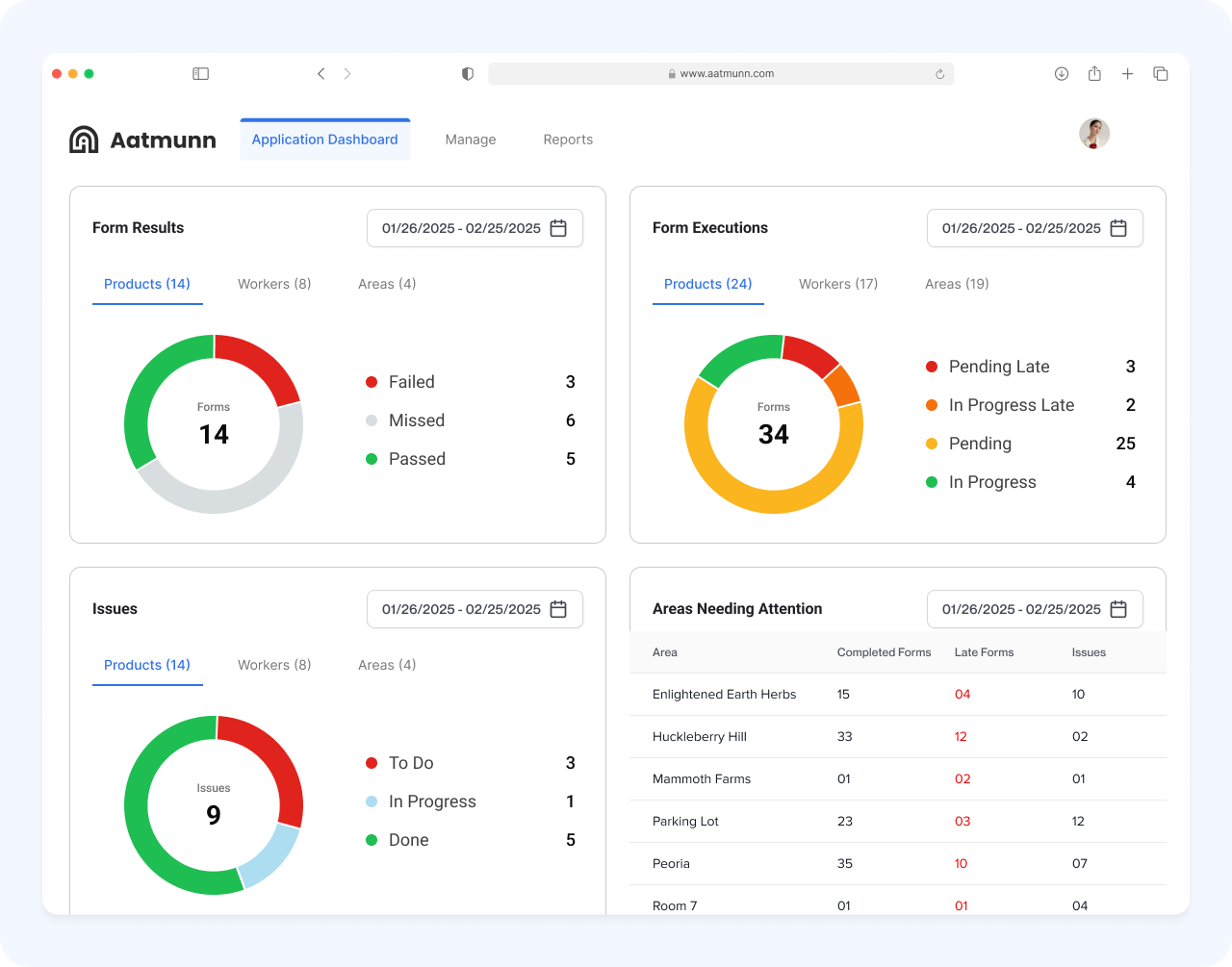Open Form Results date range picker

coord(475,228)
